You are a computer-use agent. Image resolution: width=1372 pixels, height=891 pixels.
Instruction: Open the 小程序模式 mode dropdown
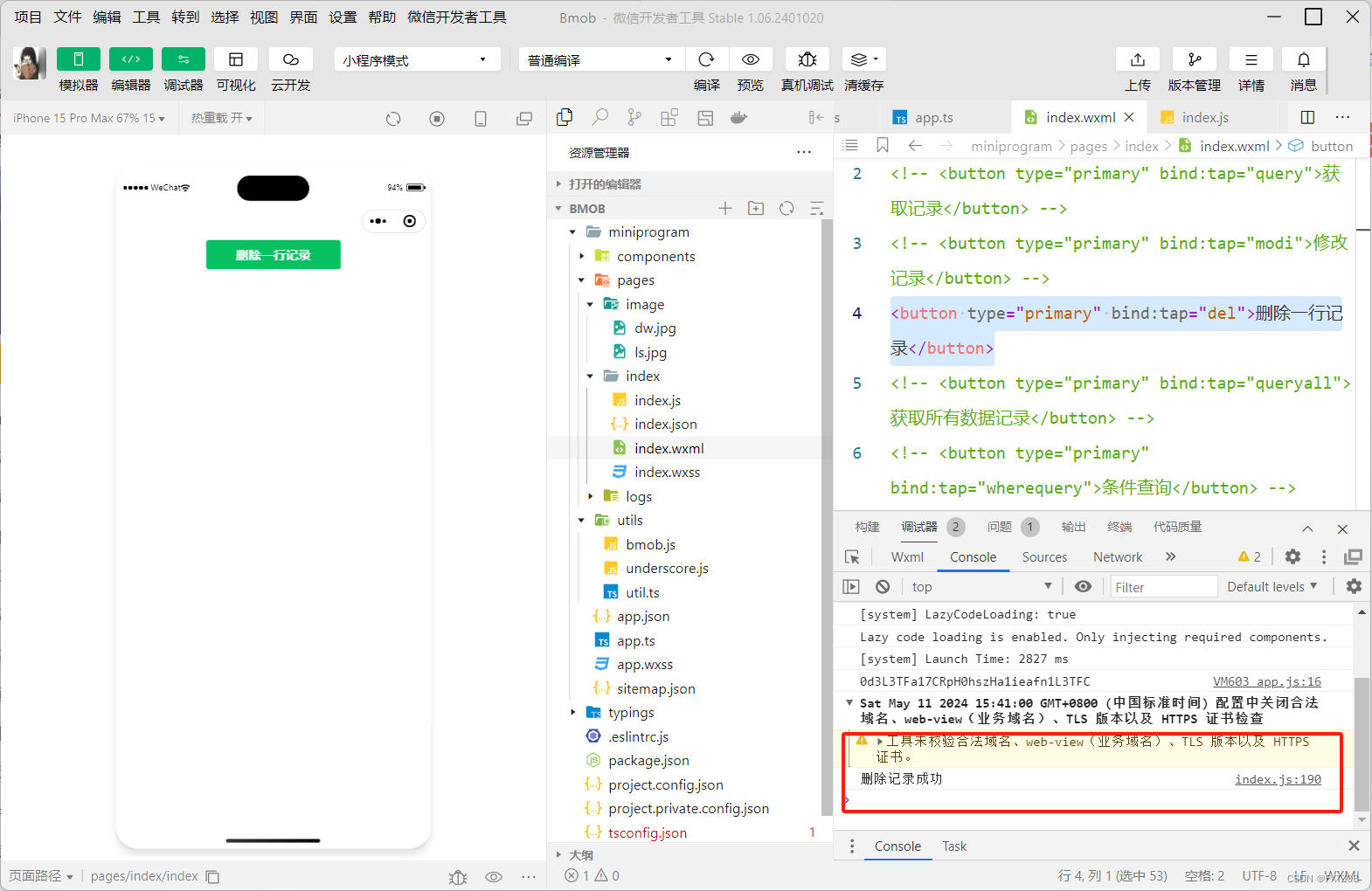point(417,59)
